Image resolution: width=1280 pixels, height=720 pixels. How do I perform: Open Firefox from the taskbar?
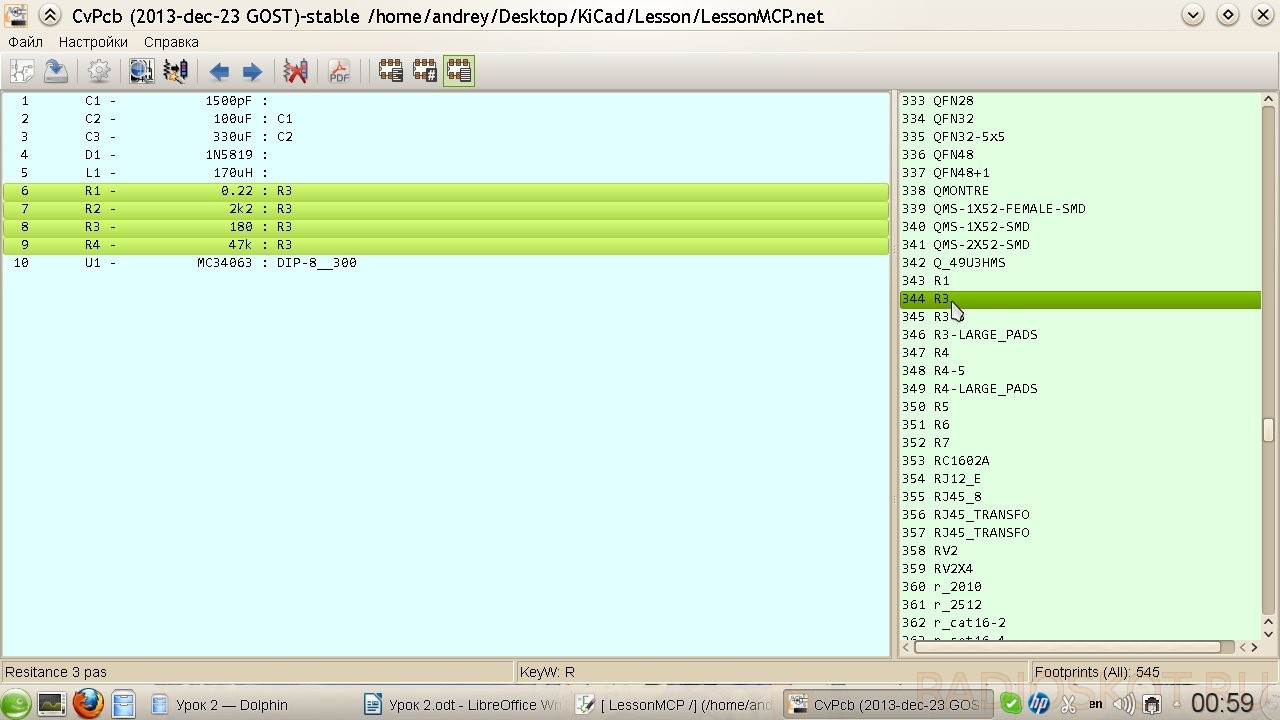click(87, 704)
